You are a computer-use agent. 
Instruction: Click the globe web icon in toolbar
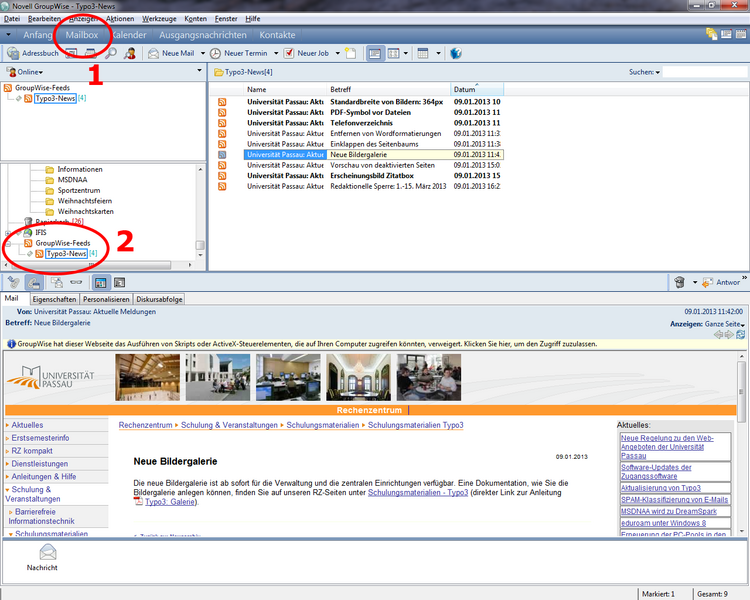[456, 53]
